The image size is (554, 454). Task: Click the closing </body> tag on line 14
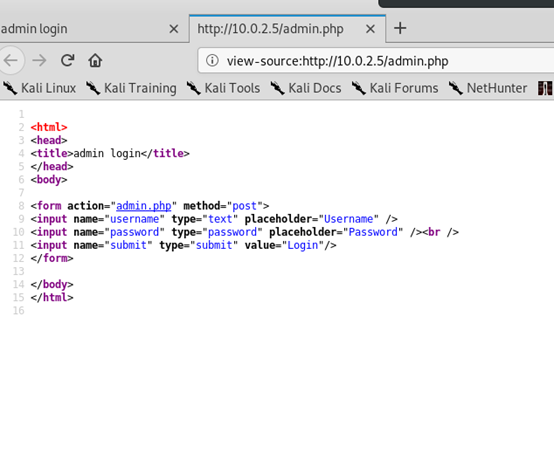[x=52, y=284]
